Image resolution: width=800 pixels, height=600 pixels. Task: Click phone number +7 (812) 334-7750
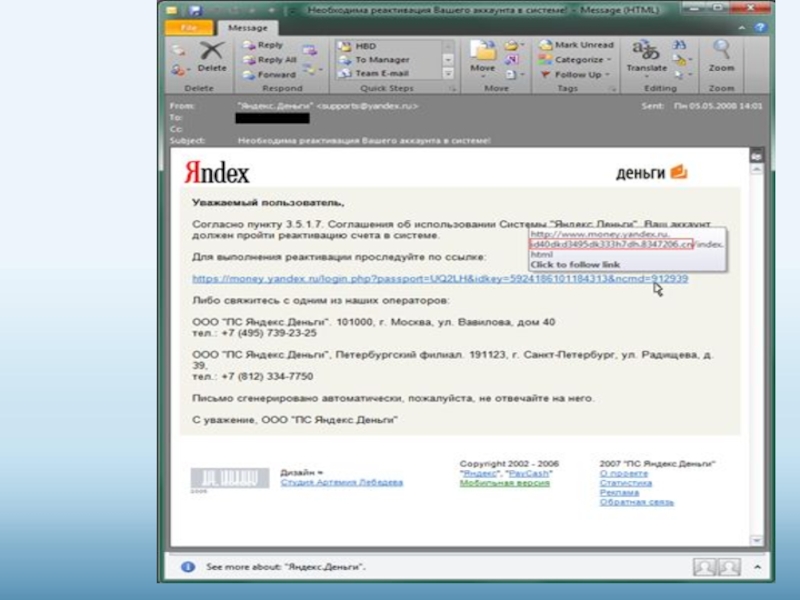(267, 376)
